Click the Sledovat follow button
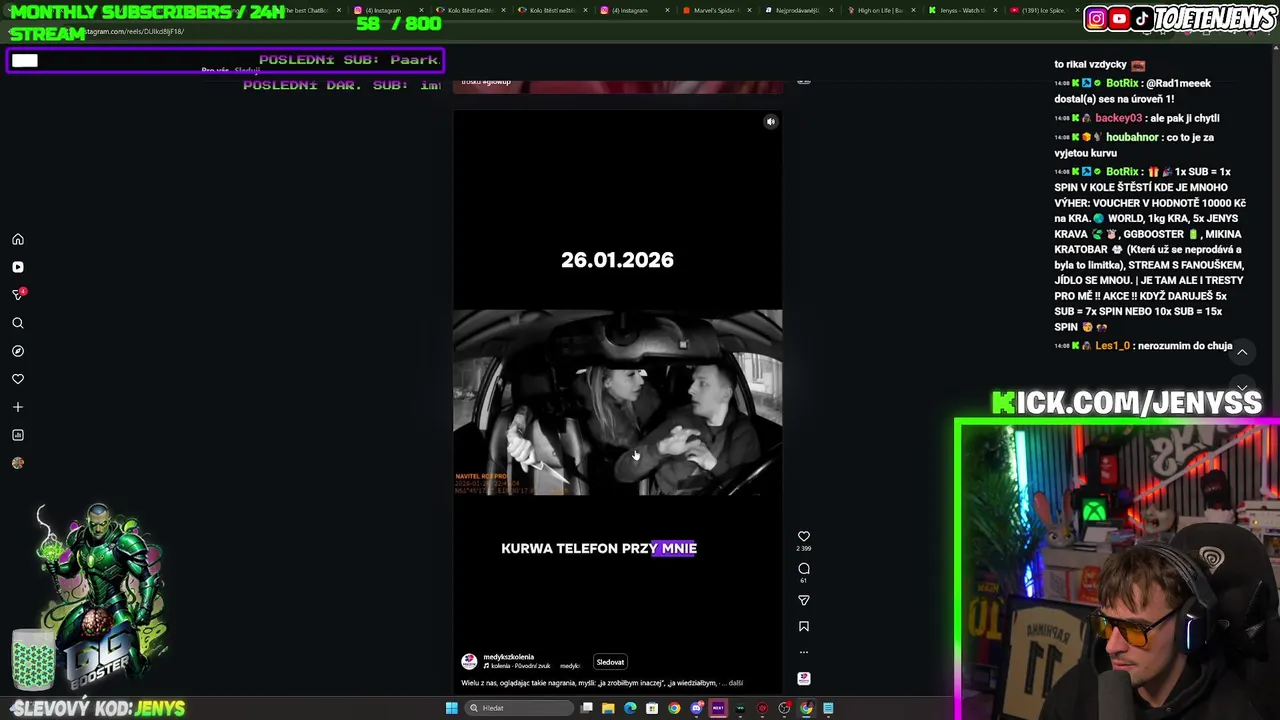This screenshot has height=720, width=1280. (x=610, y=662)
